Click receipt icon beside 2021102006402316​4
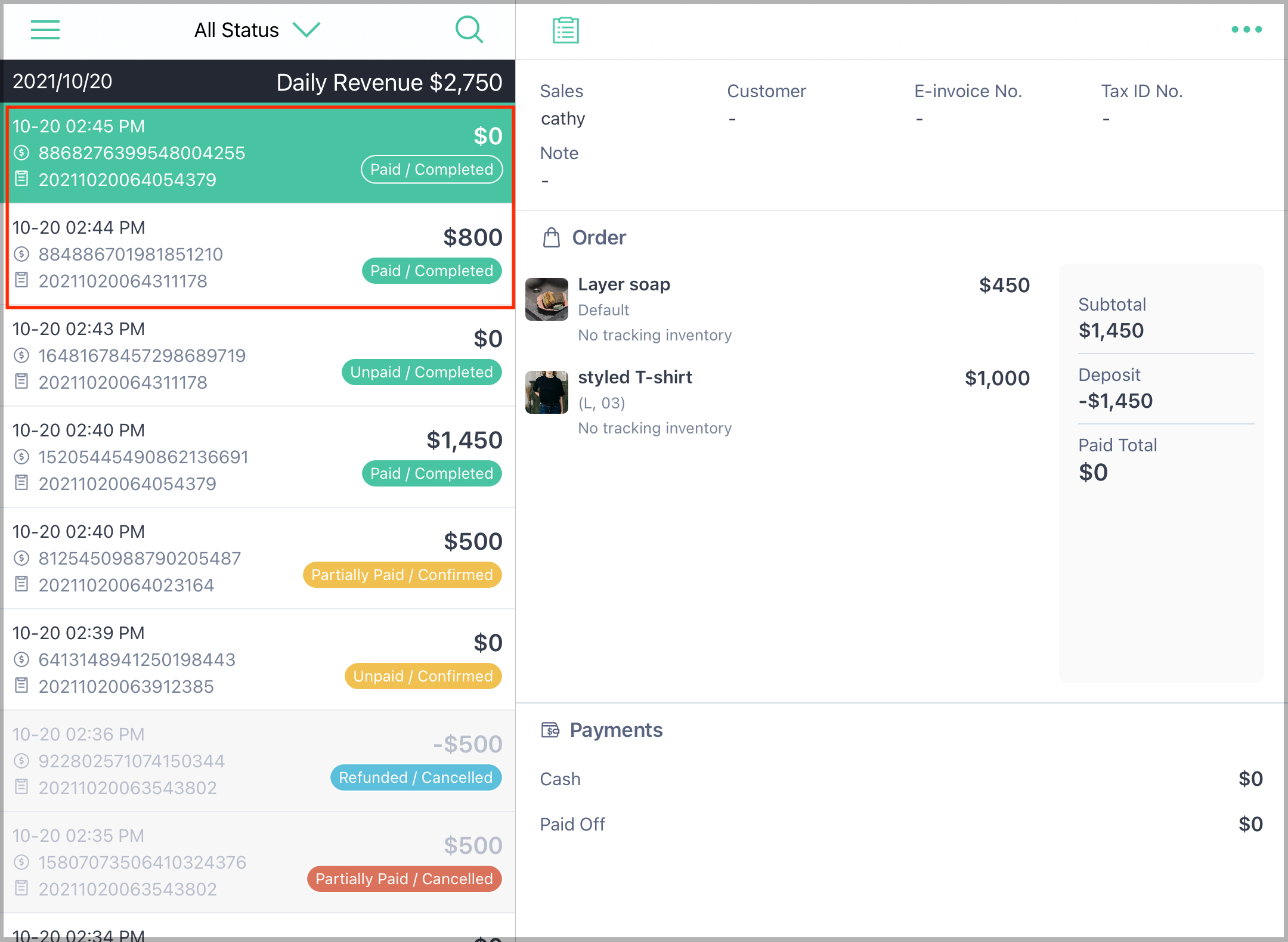This screenshot has height=942, width=1288. pos(21,584)
